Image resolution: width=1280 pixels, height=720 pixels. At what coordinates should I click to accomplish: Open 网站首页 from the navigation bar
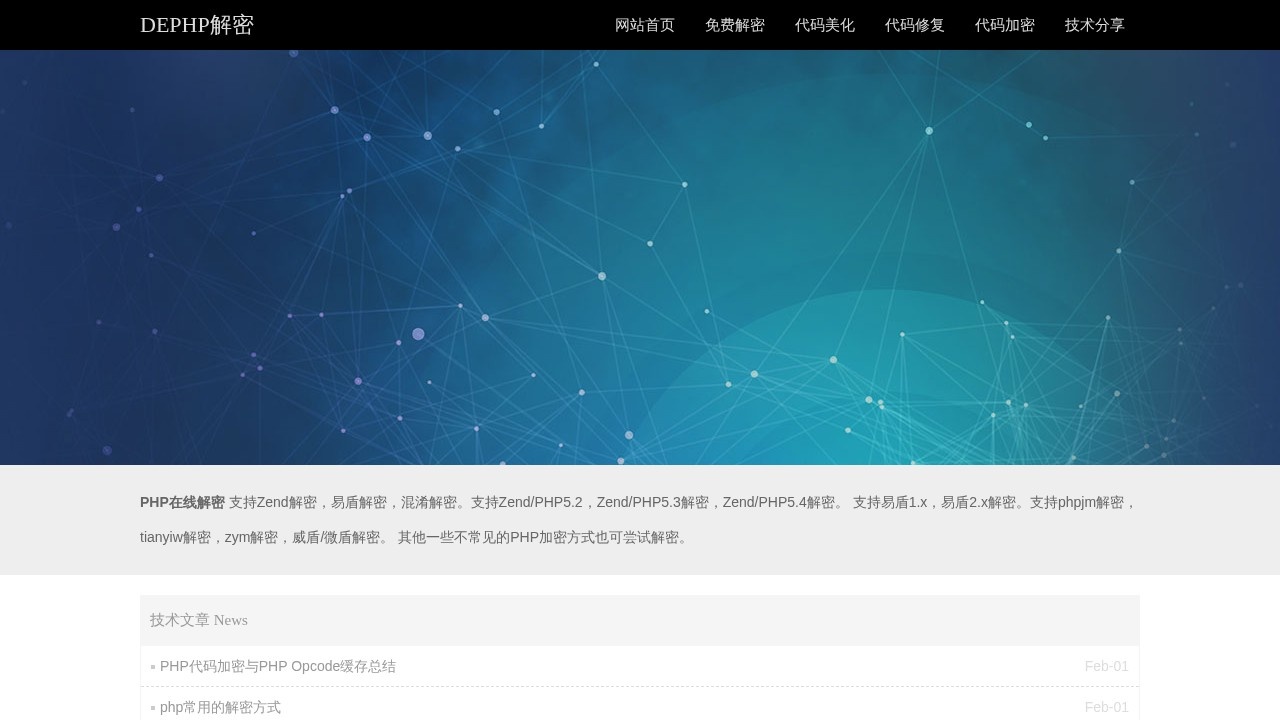click(x=644, y=25)
